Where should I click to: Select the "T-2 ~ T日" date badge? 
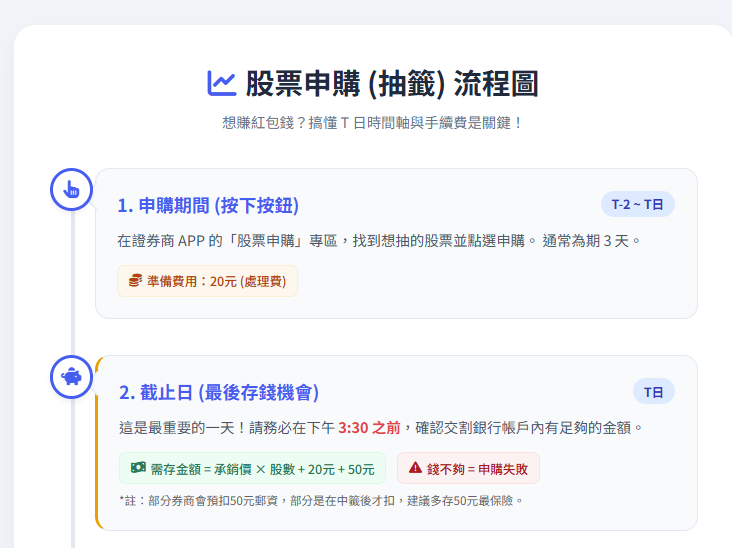click(x=637, y=204)
